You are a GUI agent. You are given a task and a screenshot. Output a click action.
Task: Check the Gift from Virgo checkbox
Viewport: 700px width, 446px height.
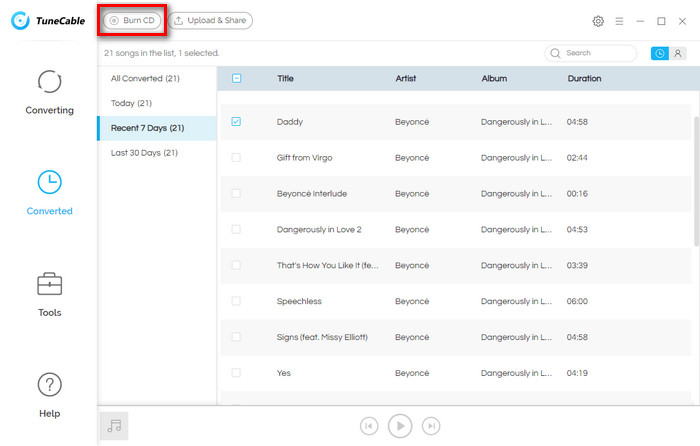(236, 158)
